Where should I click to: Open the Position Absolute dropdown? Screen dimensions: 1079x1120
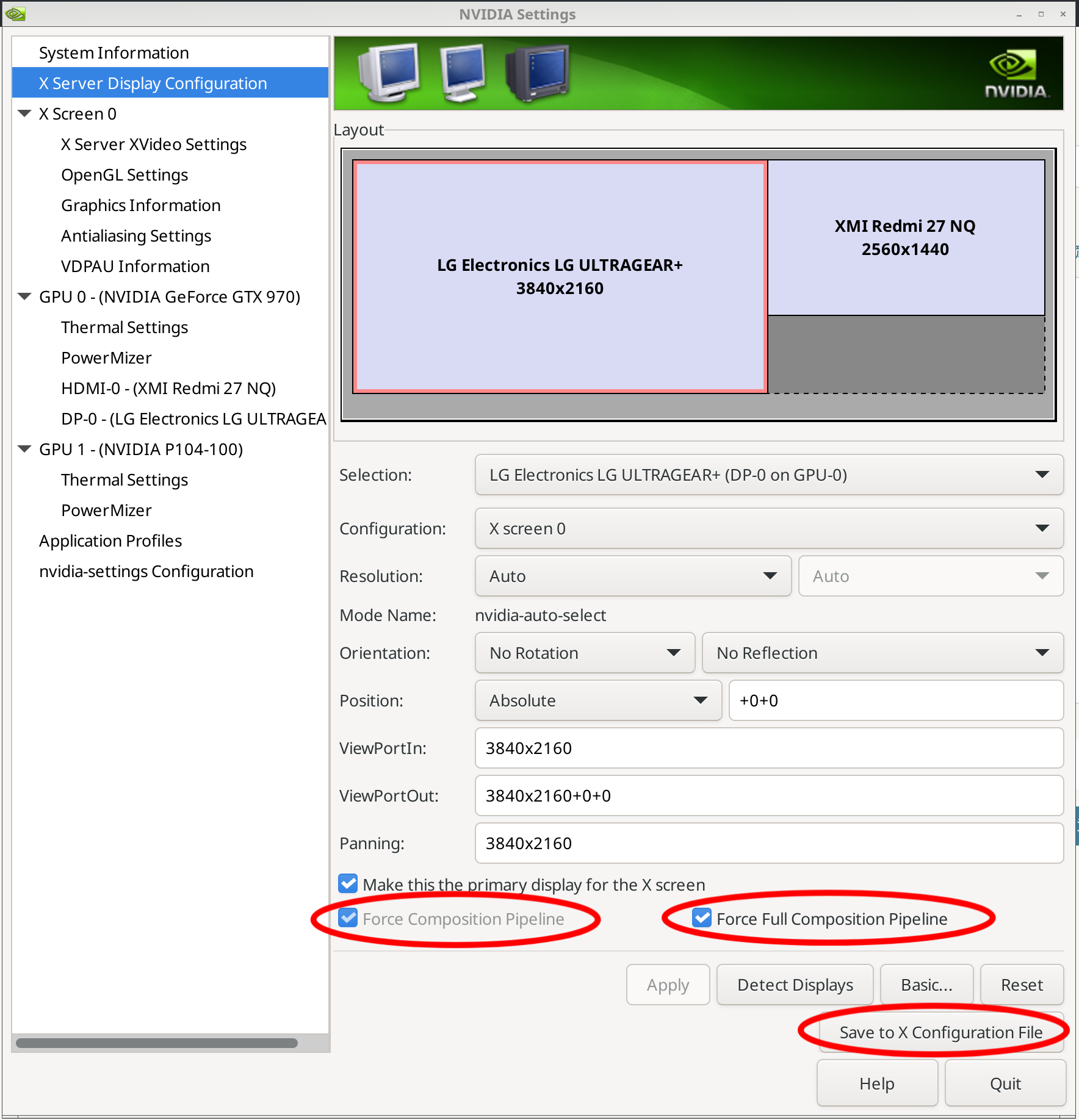[598, 700]
